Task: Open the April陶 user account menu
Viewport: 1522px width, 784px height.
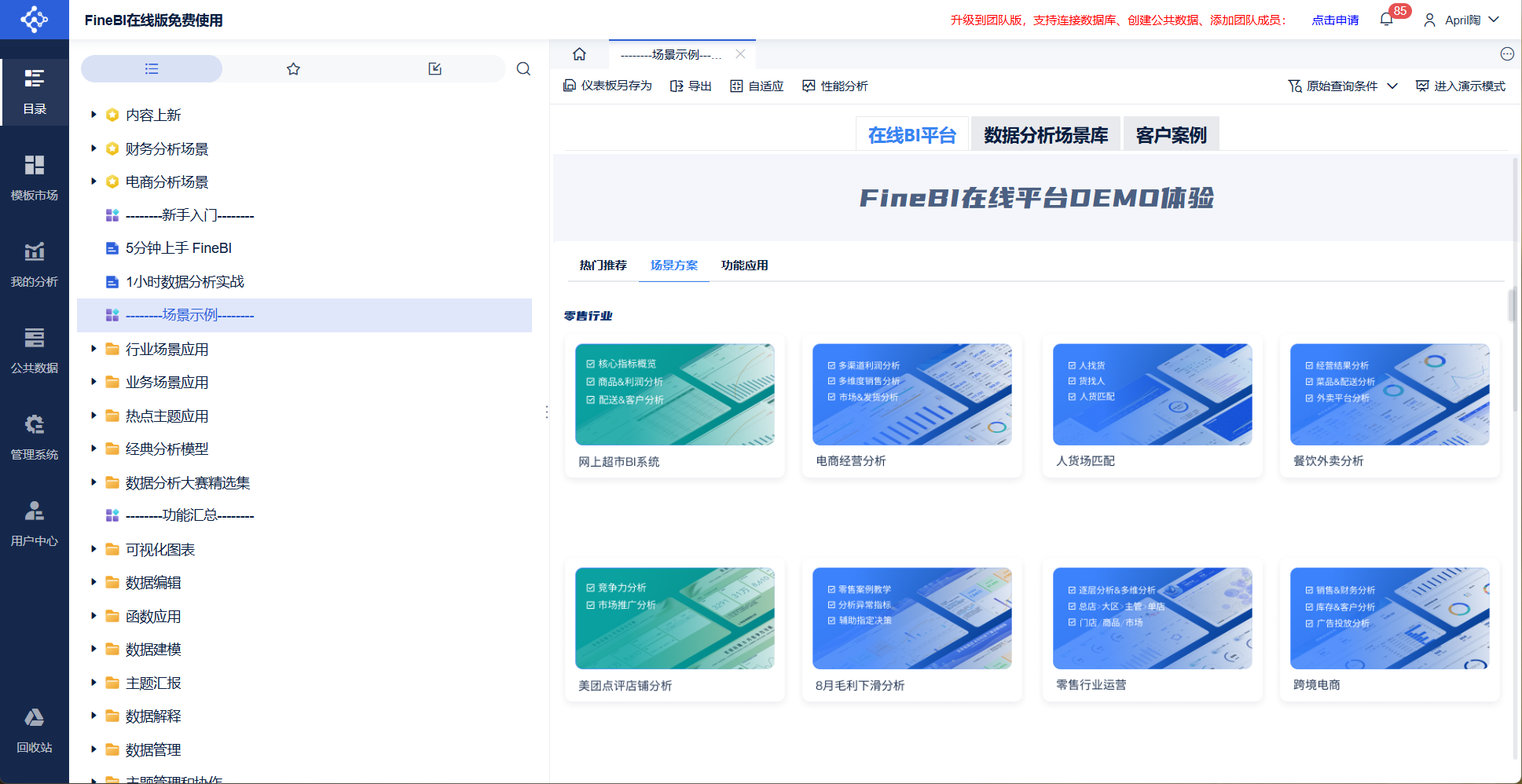Action: click(1461, 20)
